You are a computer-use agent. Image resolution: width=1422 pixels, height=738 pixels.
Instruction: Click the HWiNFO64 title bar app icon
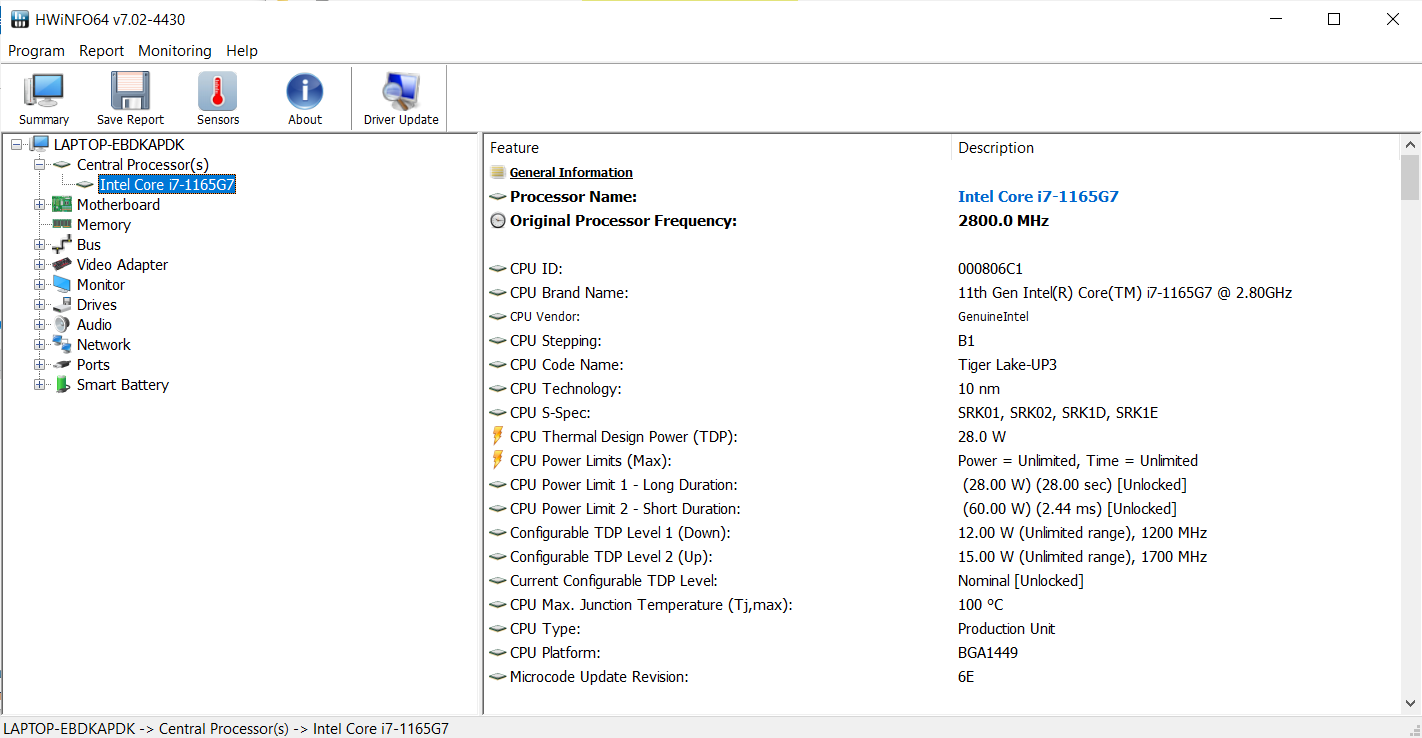point(20,20)
